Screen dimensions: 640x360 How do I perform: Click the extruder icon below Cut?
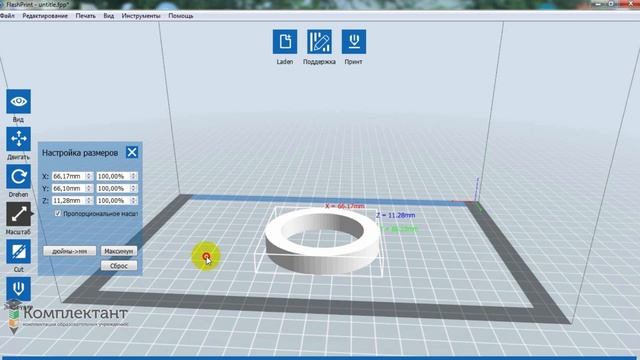18,289
